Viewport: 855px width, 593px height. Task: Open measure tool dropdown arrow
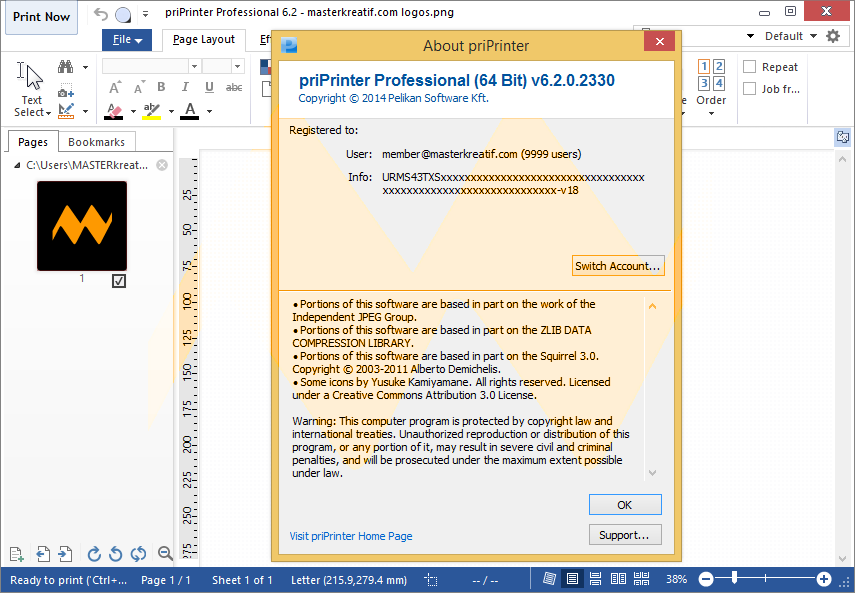pos(86,112)
